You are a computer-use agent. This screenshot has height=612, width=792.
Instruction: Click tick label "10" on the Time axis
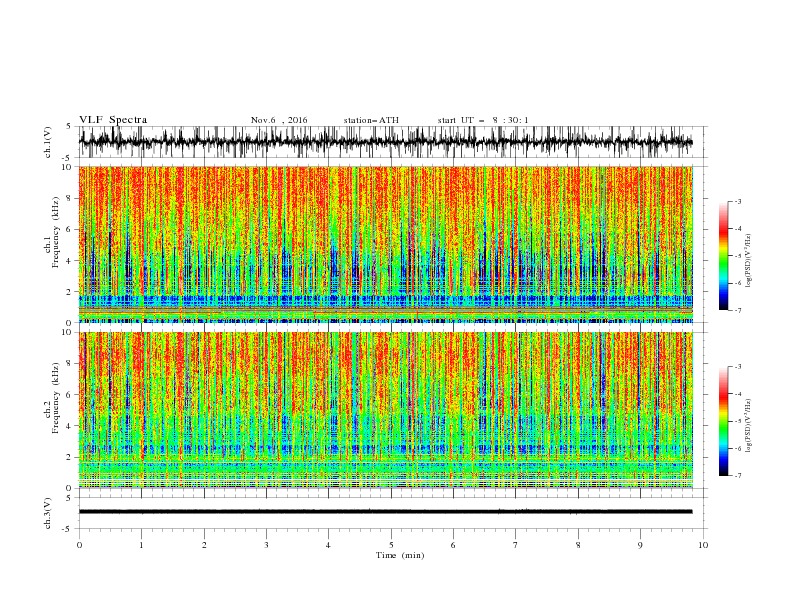pyautogui.click(x=703, y=545)
